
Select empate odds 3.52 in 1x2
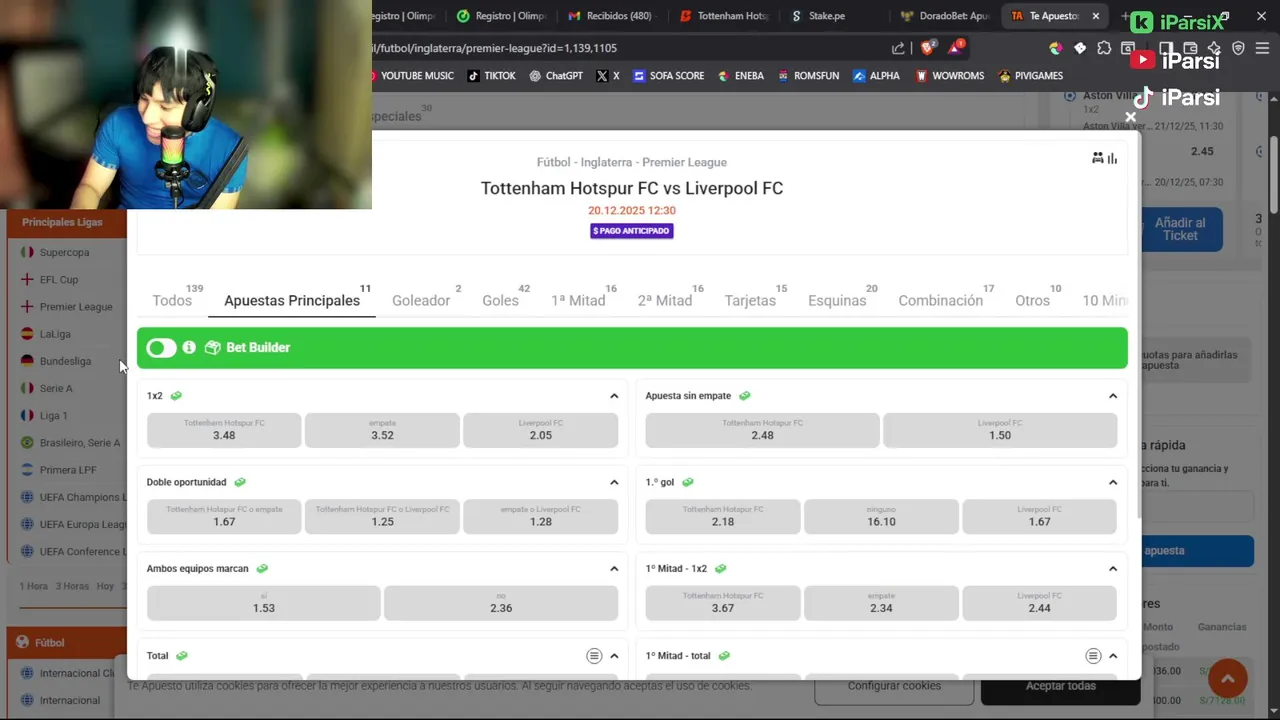[x=382, y=430]
